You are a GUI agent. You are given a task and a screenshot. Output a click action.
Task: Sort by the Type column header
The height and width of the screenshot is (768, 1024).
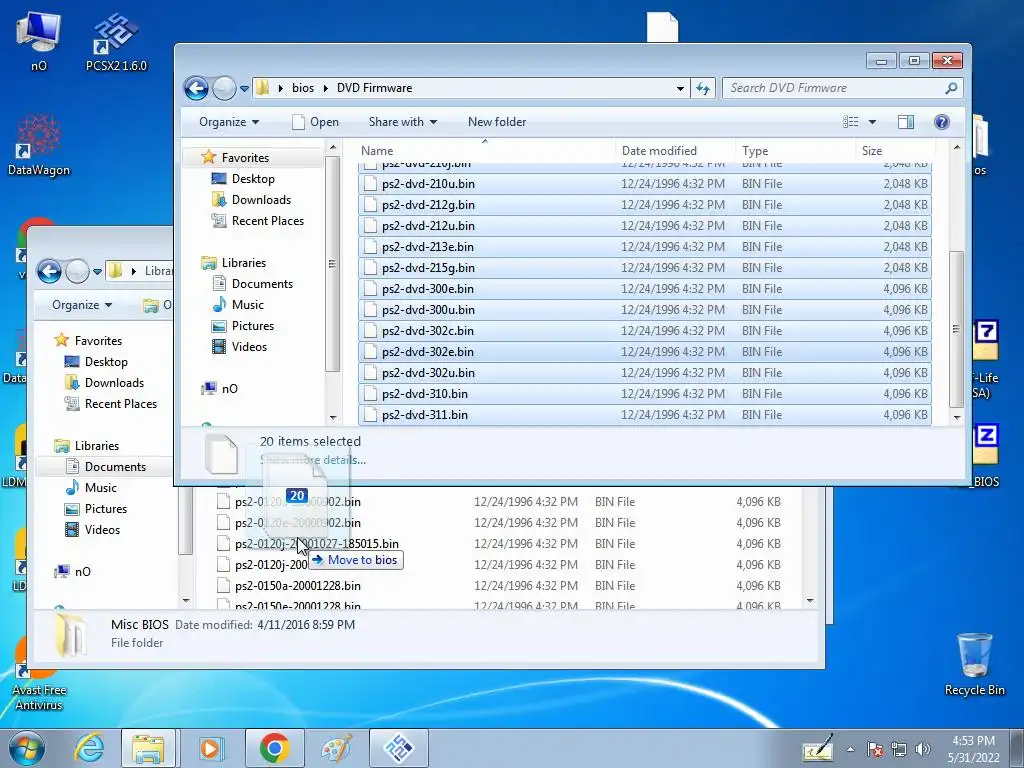[x=795, y=151]
